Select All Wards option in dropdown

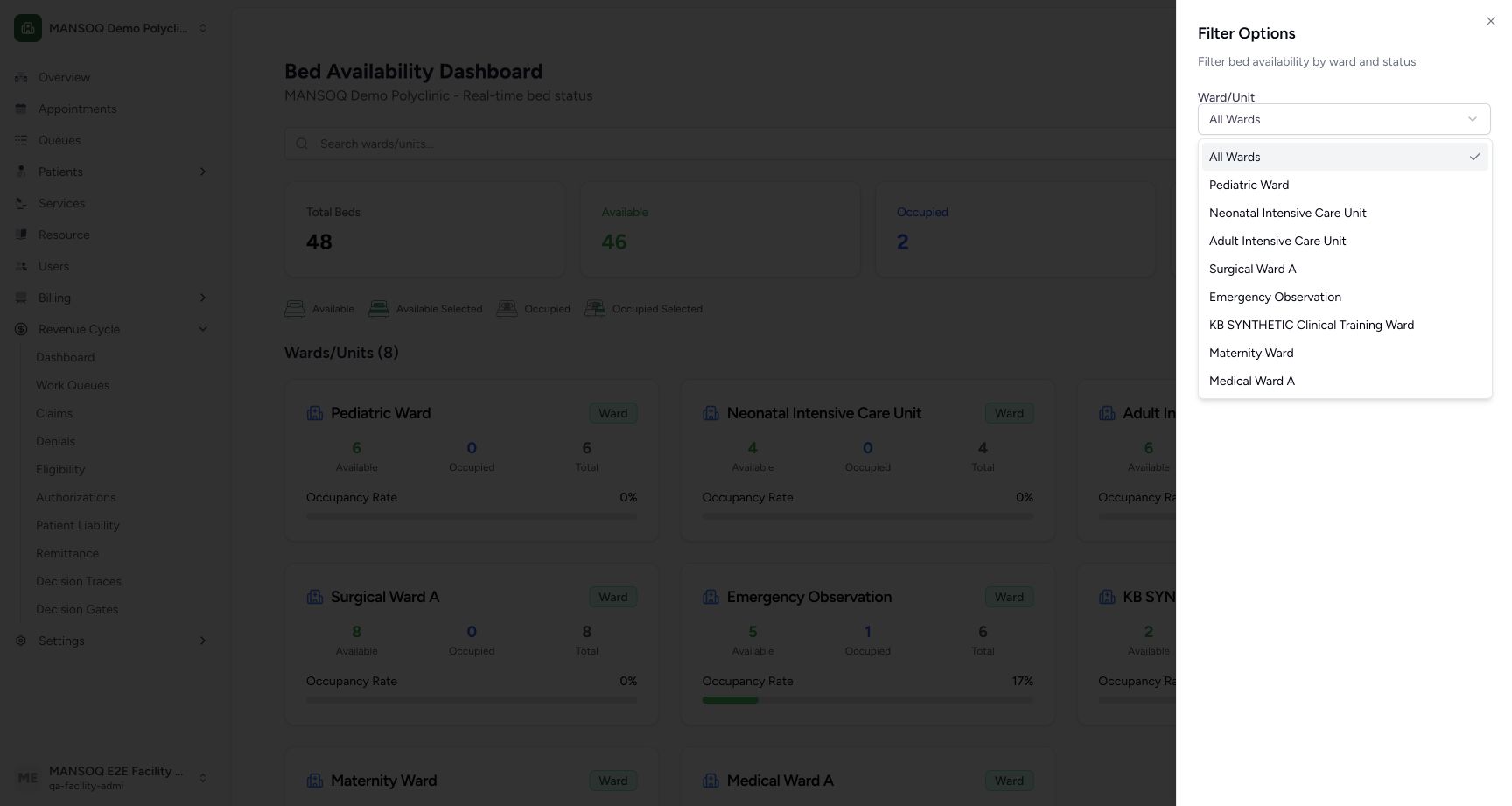pos(1345,157)
